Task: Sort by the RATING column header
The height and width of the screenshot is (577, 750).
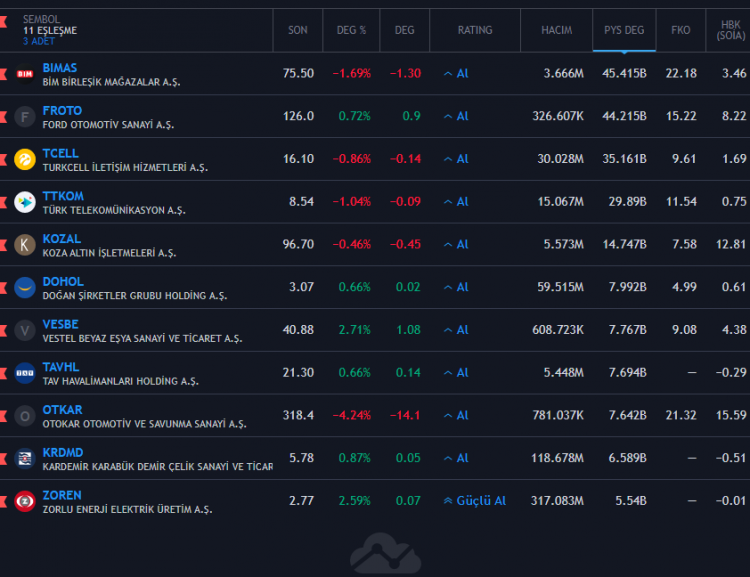Action: click(x=475, y=30)
